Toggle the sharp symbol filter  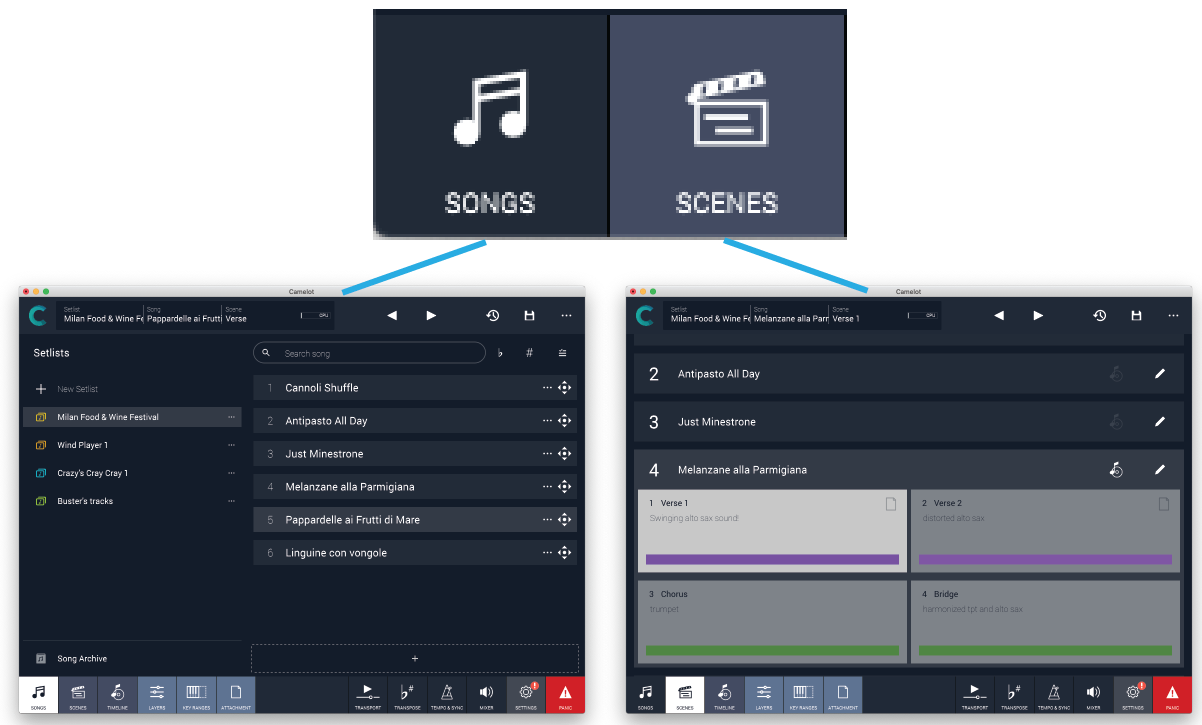529,352
